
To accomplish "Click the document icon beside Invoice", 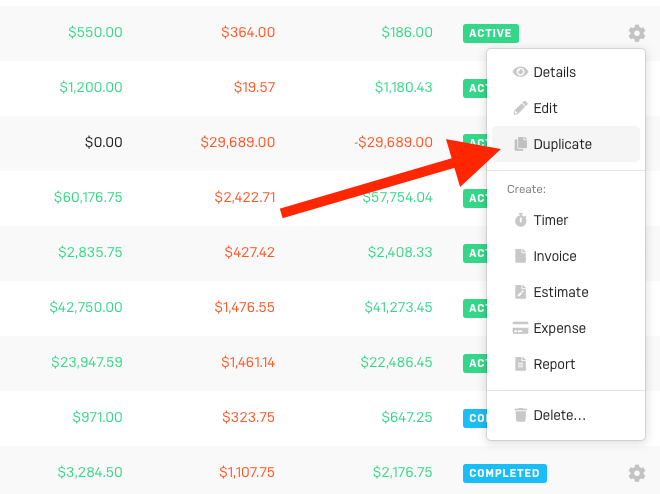I will (520, 256).
